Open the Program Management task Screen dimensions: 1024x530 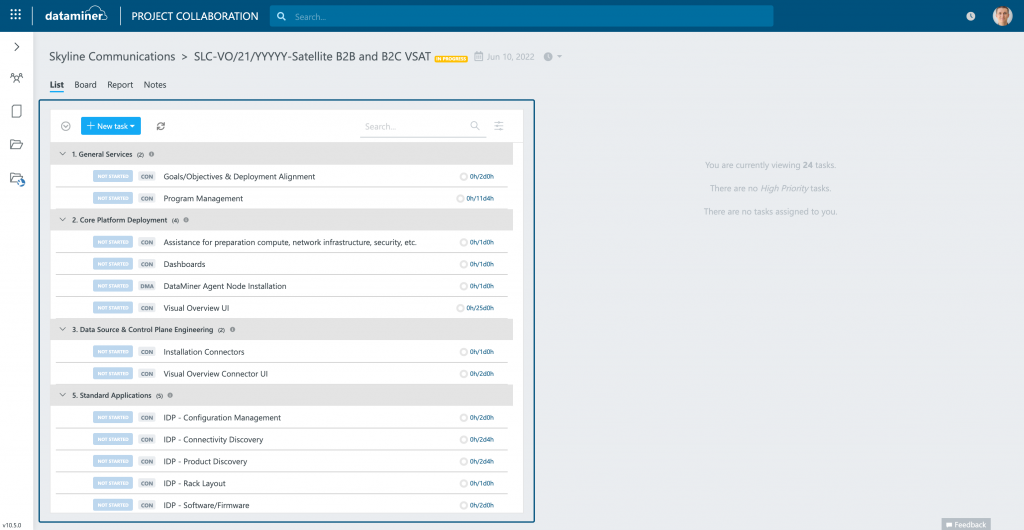(x=203, y=198)
